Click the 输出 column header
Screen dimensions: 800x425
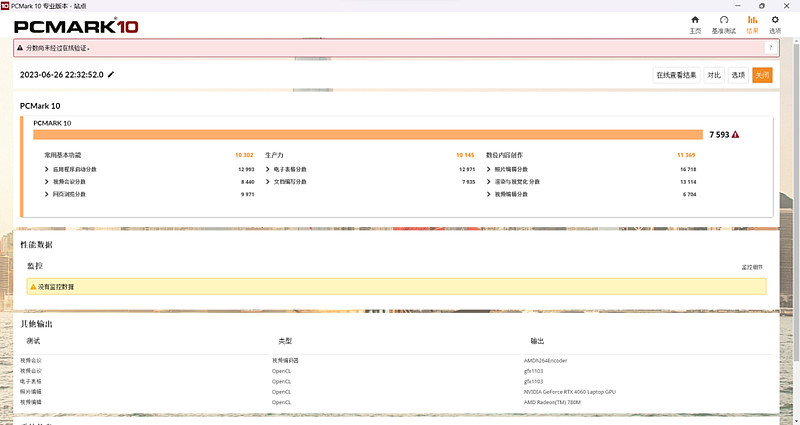[537, 341]
